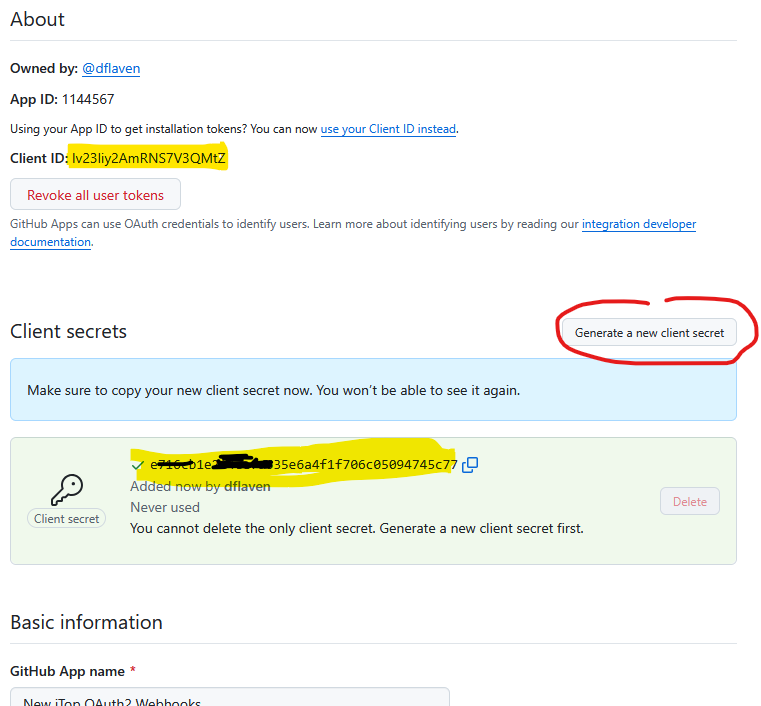Follow the 'use your Client ID instead' link

click(388, 129)
